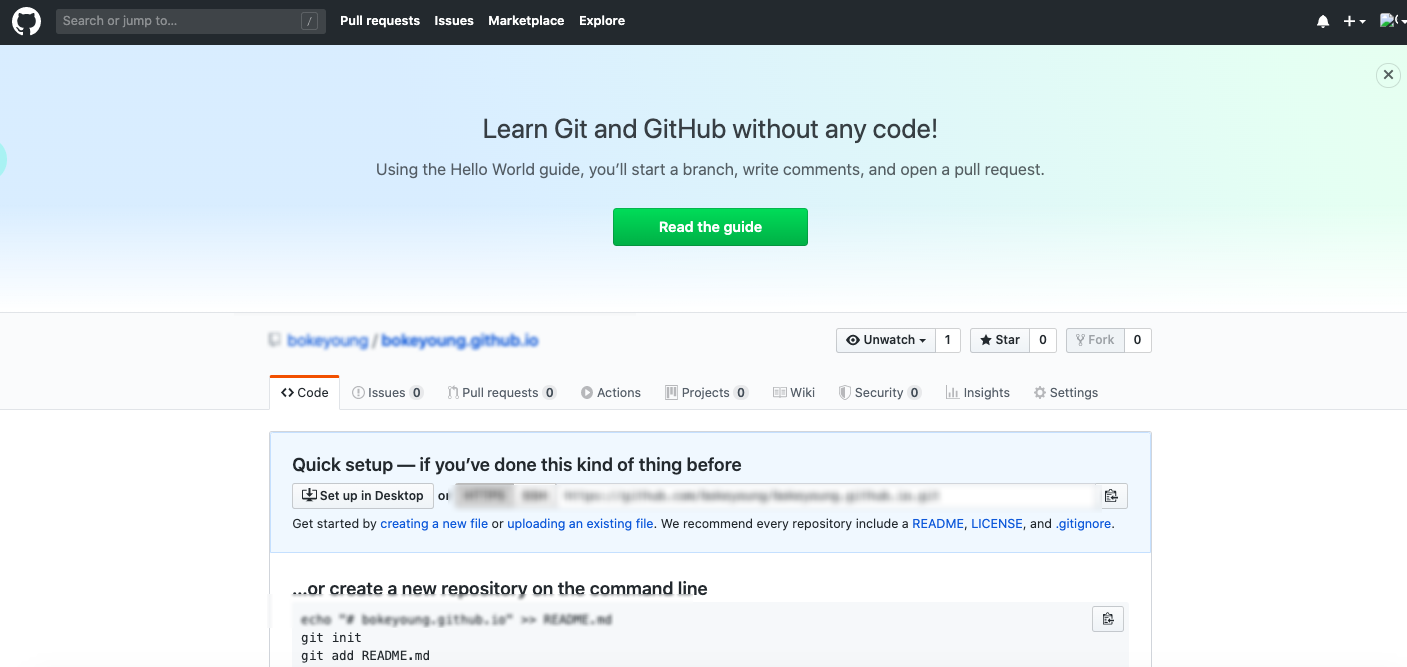
Task: Go to Explore
Action: (602, 21)
